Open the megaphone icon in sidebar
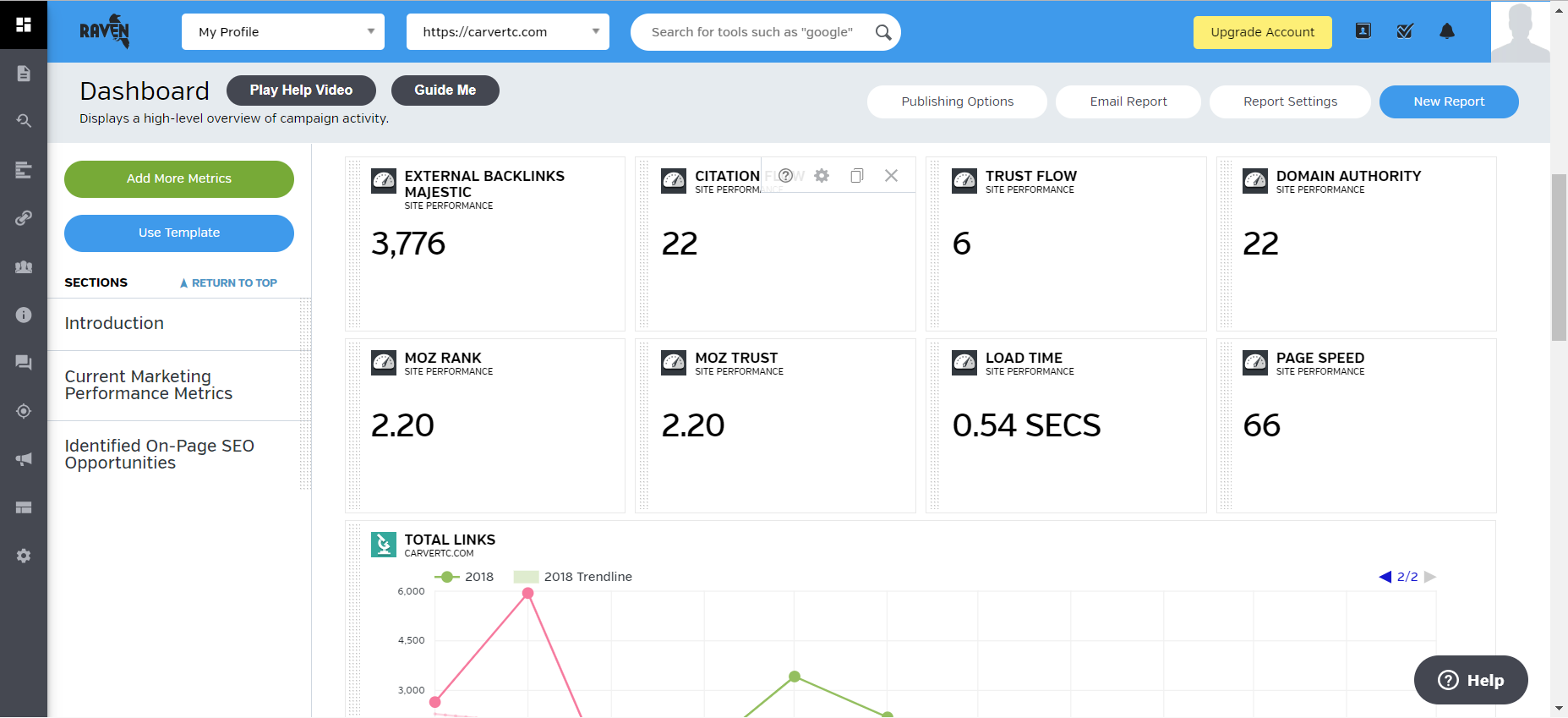This screenshot has height=718, width=1568. [x=24, y=459]
